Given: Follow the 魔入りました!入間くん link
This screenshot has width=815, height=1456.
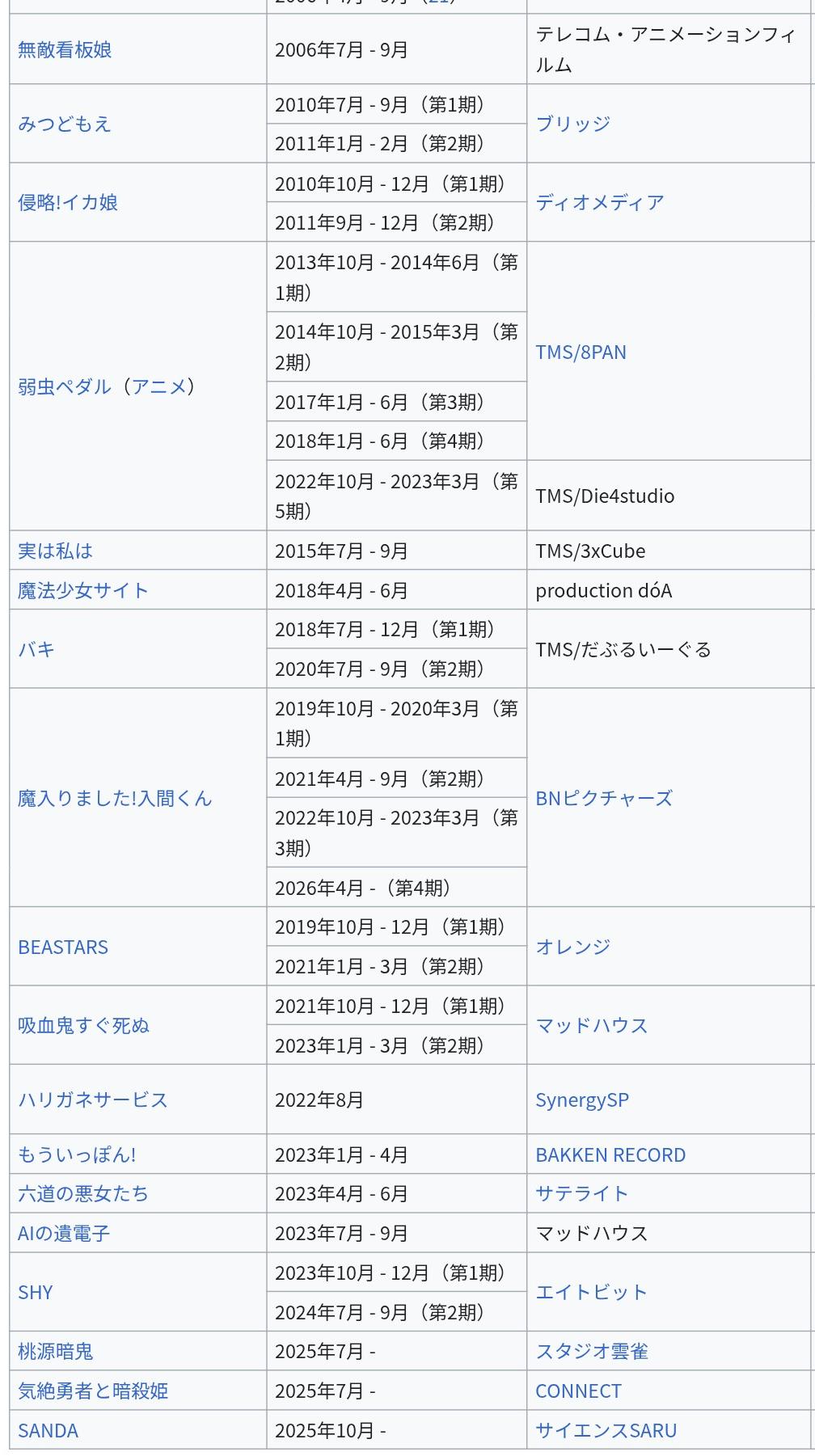Looking at the screenshot, I should tap(115, 799).
